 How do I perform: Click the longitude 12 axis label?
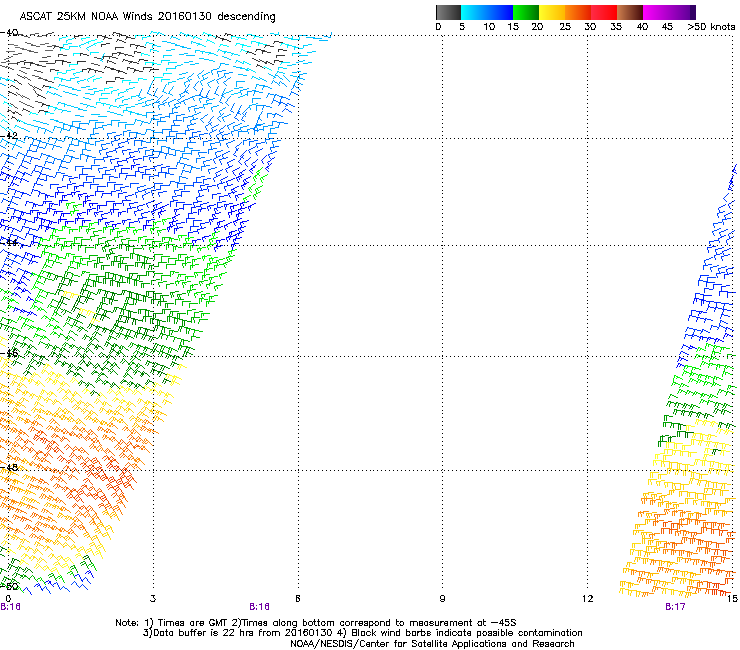tap(587, 599)
